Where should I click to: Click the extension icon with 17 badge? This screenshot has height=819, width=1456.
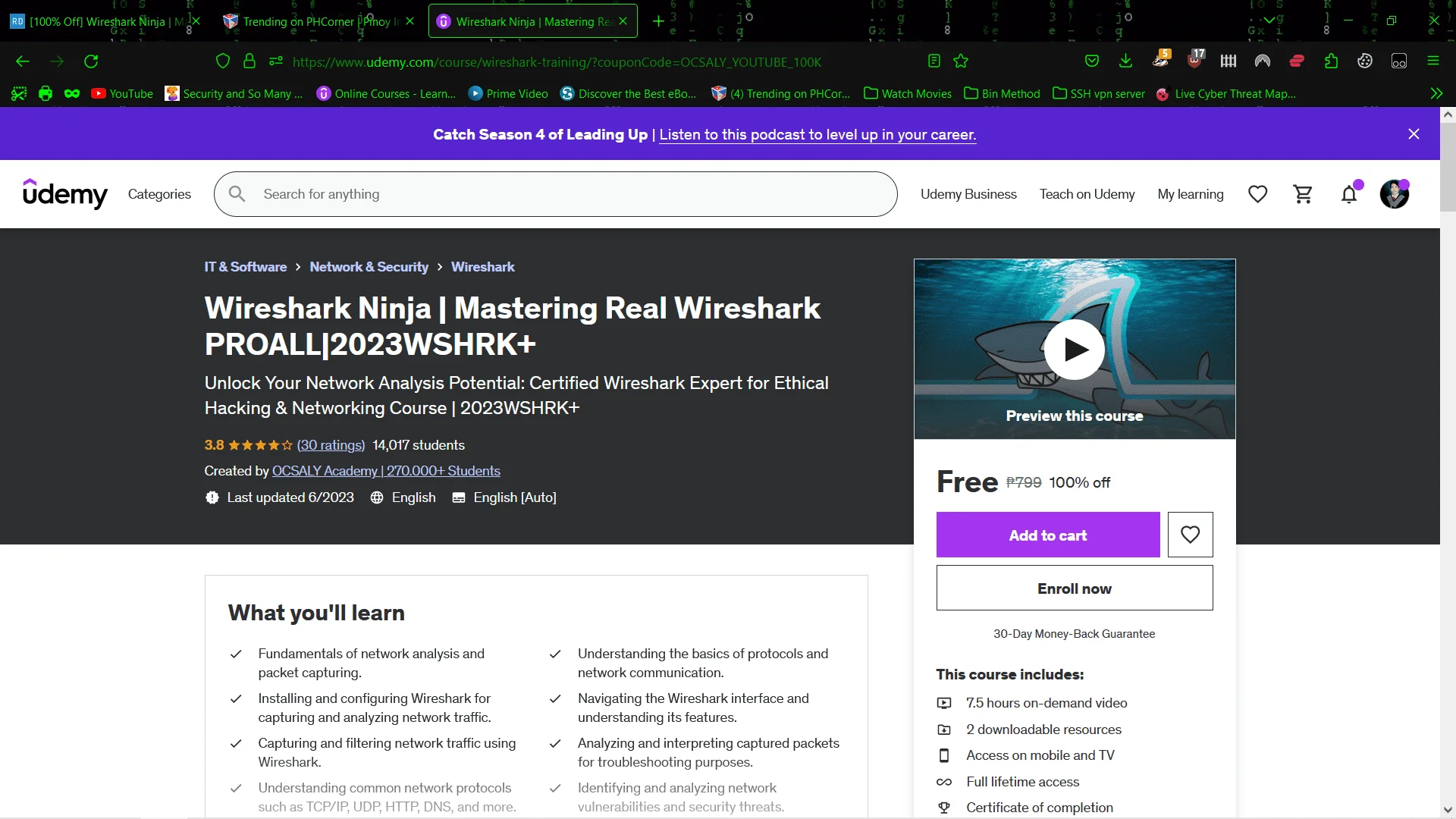1195,60
